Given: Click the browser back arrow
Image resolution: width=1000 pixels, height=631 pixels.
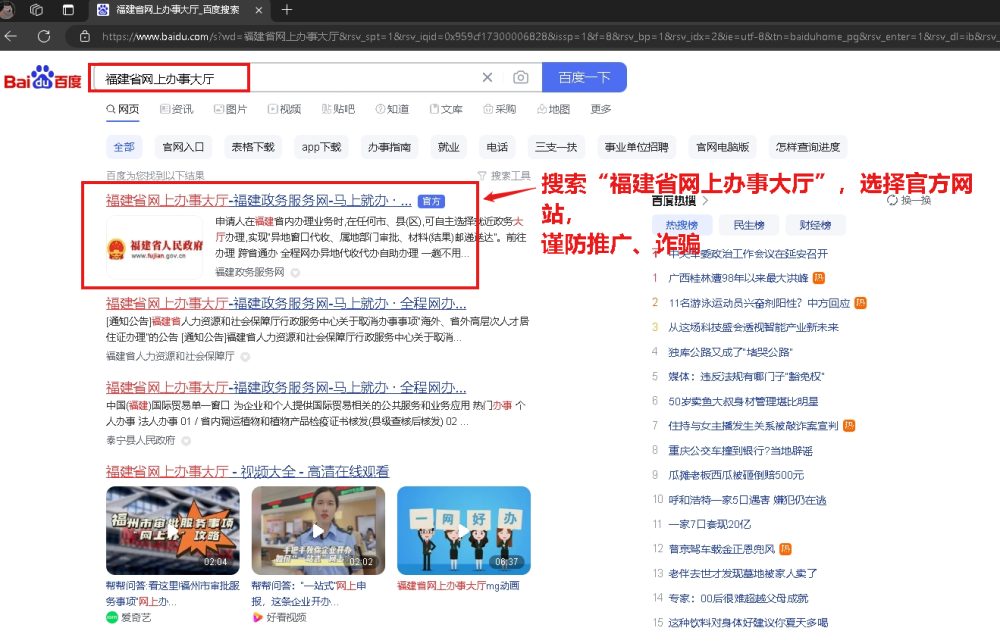Looking at the screenshot, I should 11,34.
